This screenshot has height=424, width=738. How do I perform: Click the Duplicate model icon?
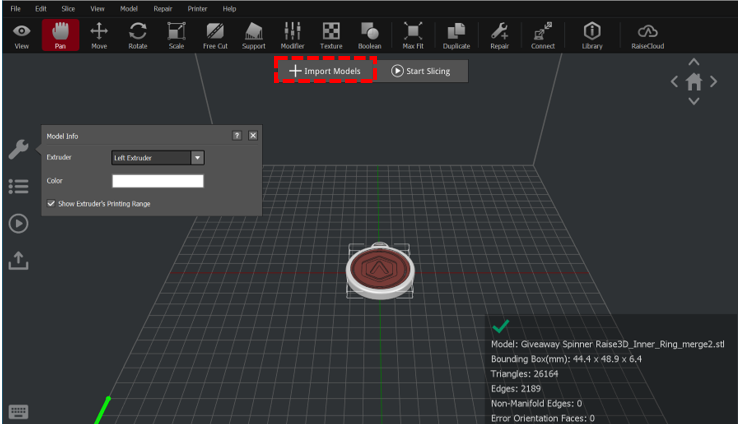(x=456, y=35)
